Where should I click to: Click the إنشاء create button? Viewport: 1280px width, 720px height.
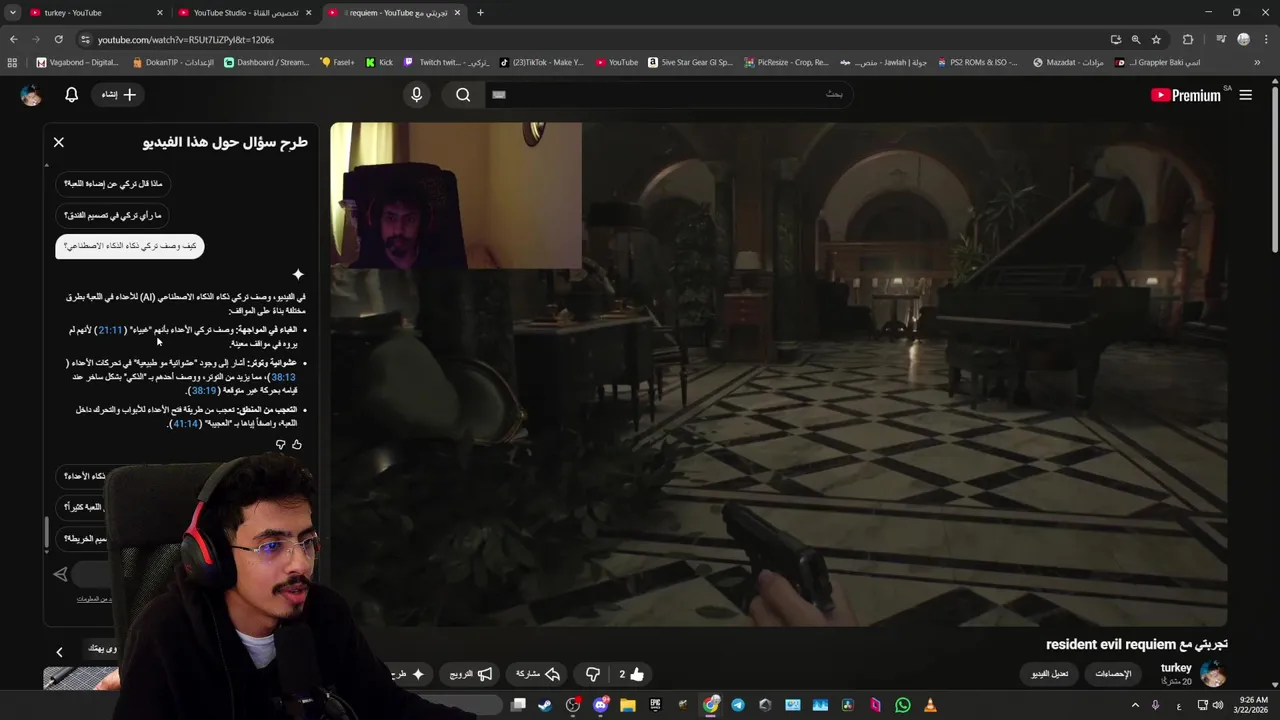point(119,94)
